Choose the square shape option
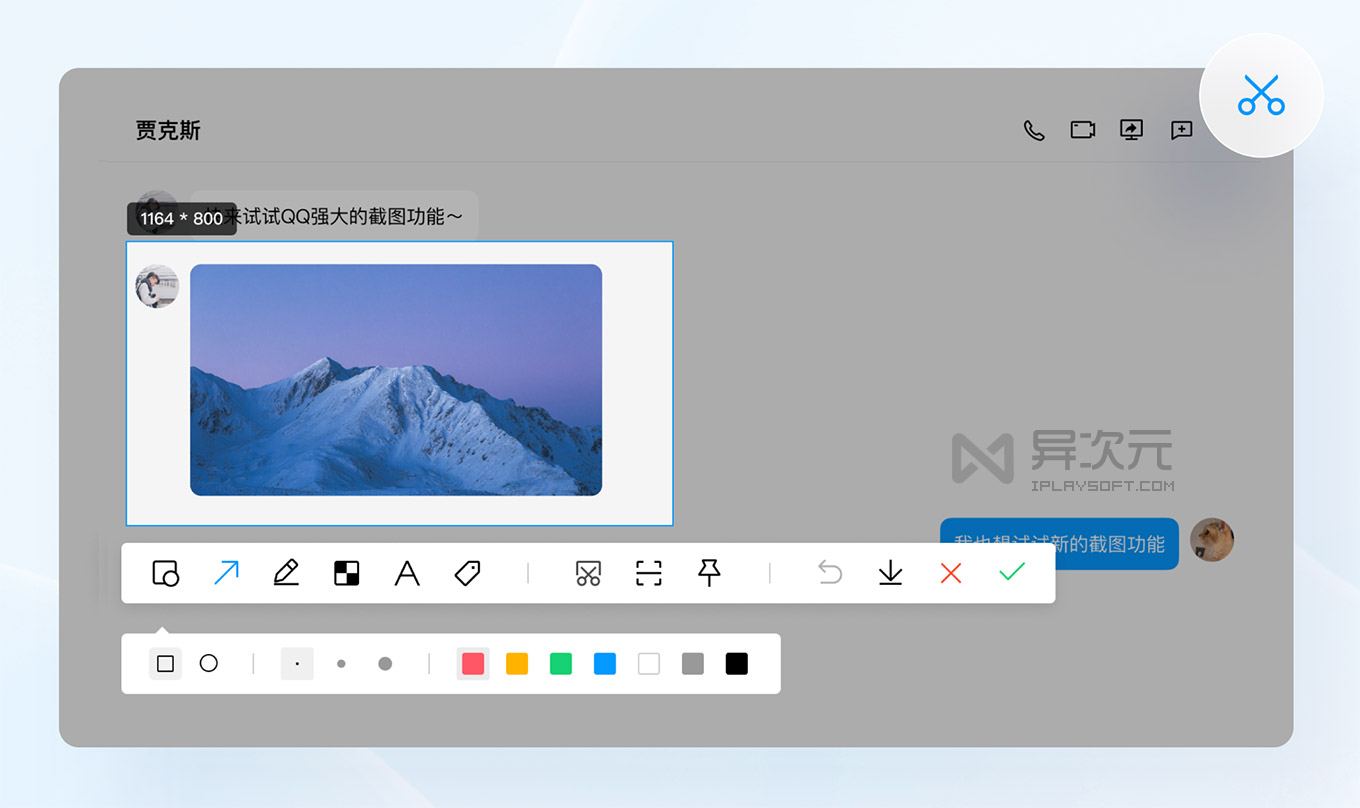Viewport: 1360px width, 808px height. pos(165,664)
